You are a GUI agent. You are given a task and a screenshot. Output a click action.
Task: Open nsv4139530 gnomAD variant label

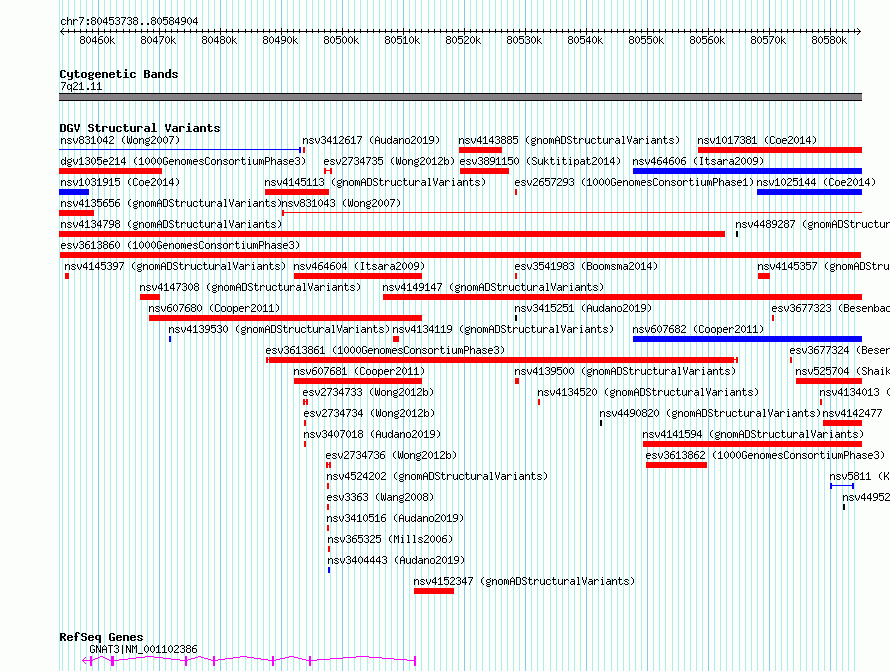pos(279,329)
